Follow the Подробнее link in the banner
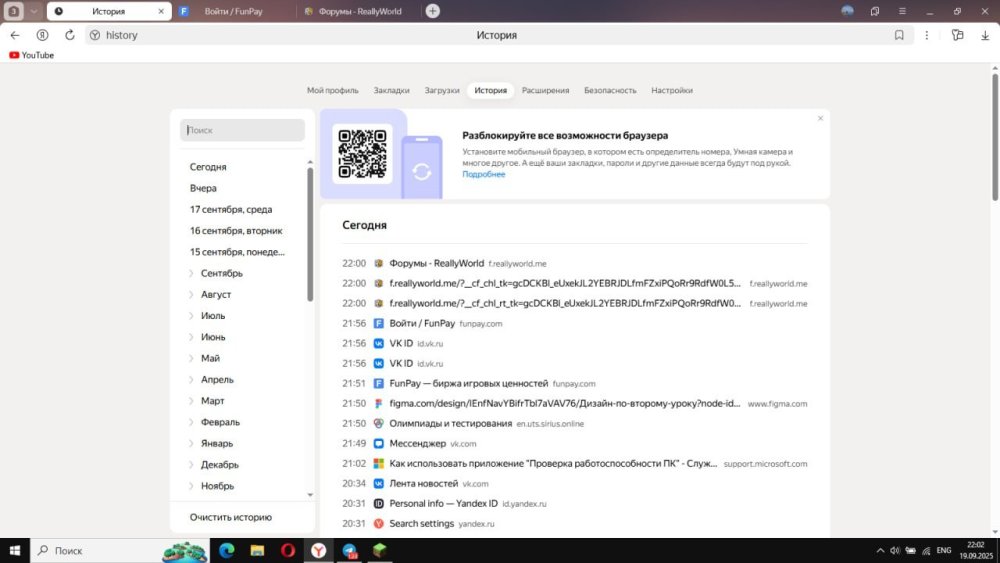1000x563 pixels. pos(483,174)
